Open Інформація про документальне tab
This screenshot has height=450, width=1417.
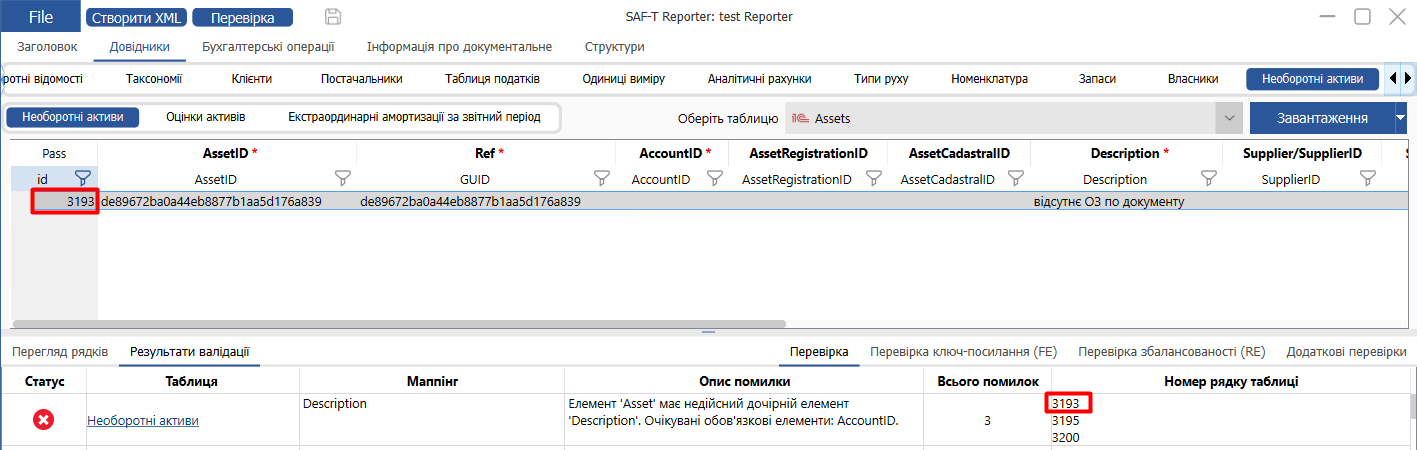(459, 47)
